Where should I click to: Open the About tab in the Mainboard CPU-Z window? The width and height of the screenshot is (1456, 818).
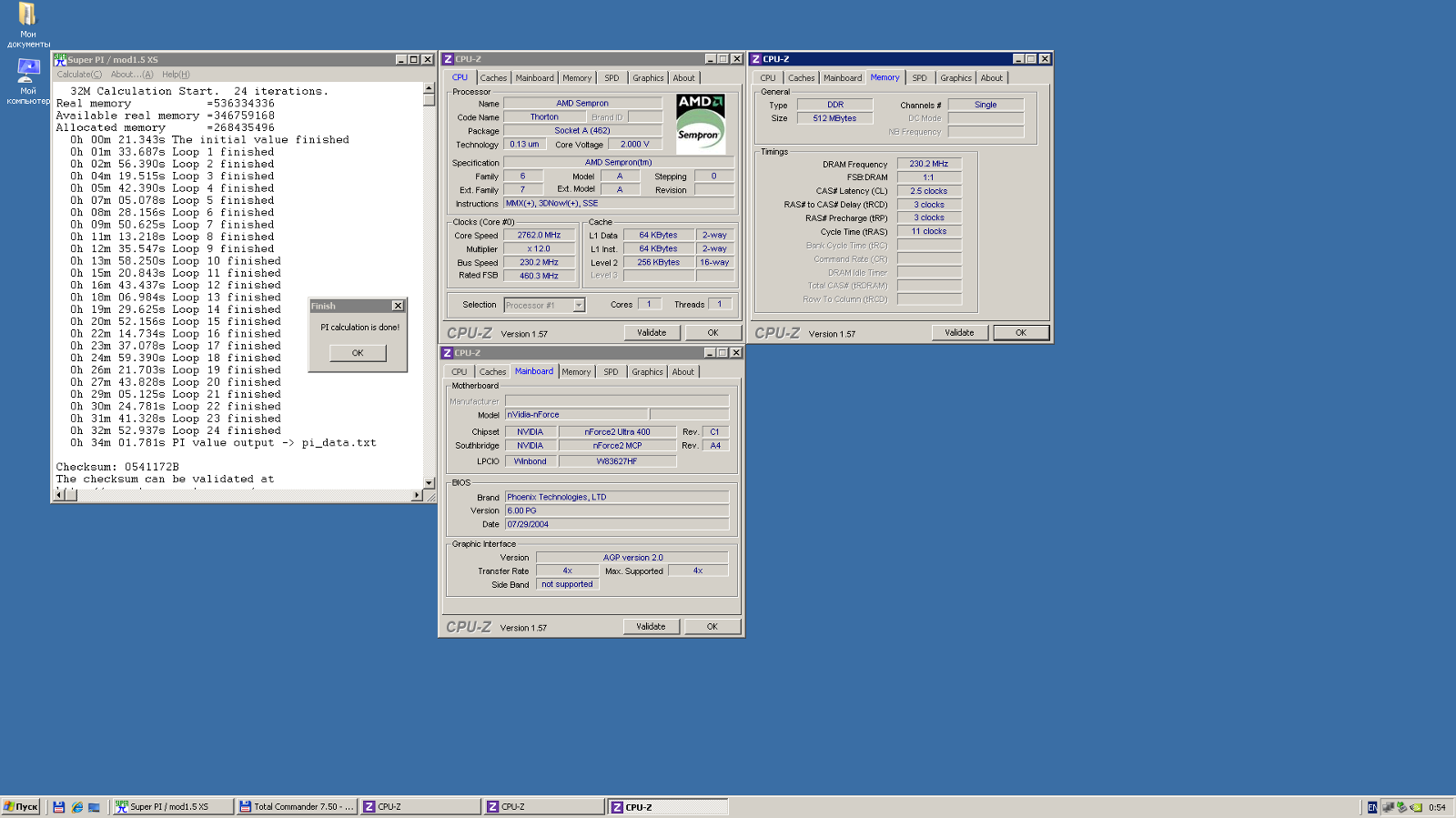682,372
